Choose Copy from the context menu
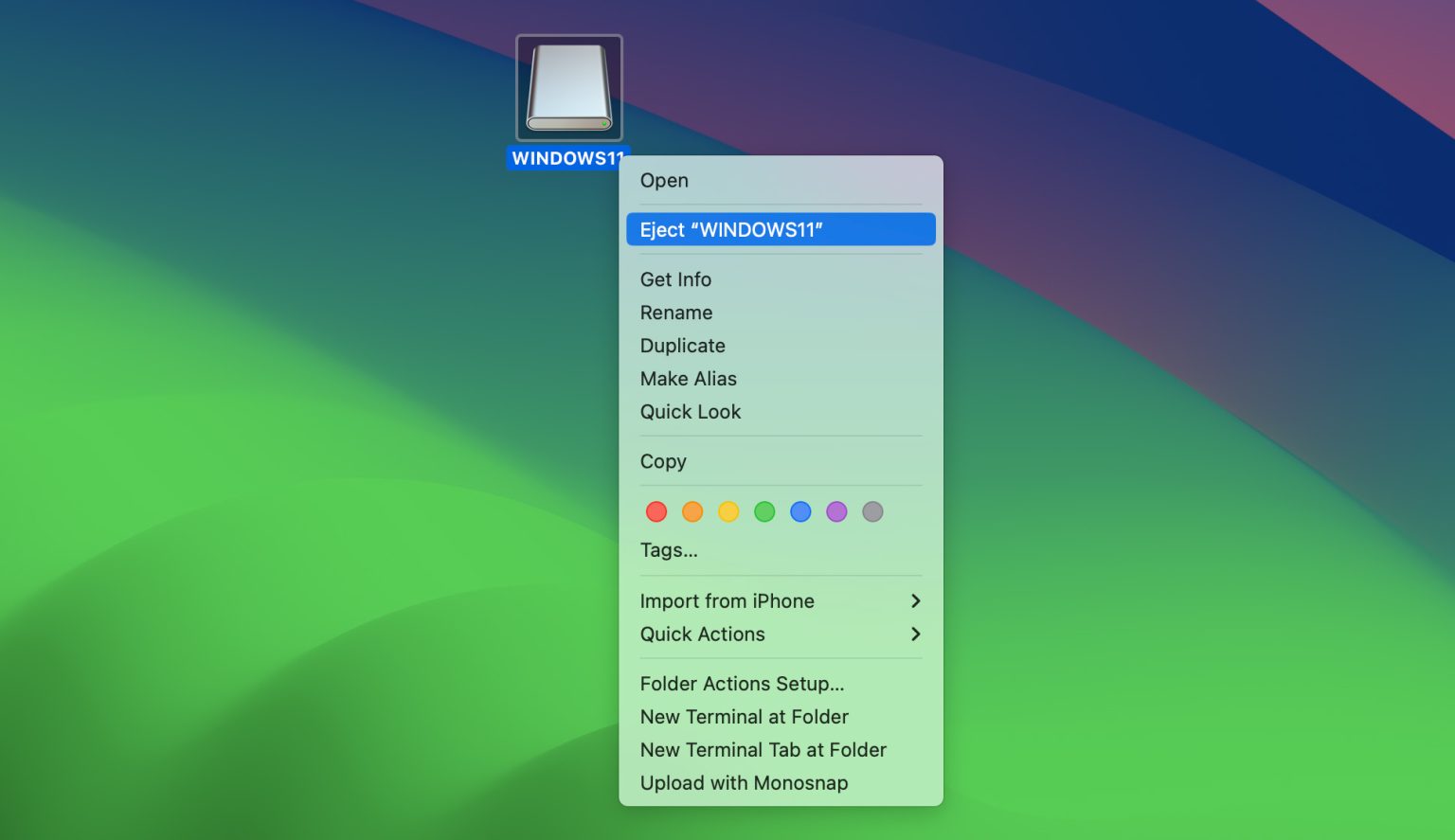Image resolution: width=1455 pixels, height=840 pixels. (663, 461)
